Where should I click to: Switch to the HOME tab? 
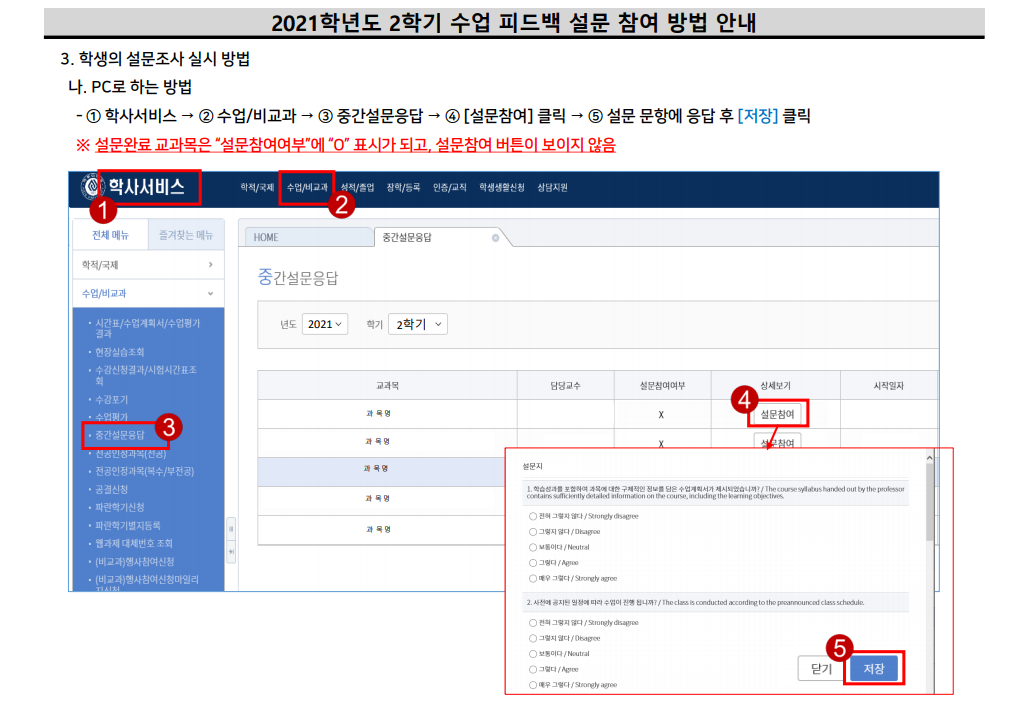pos(266,237)
